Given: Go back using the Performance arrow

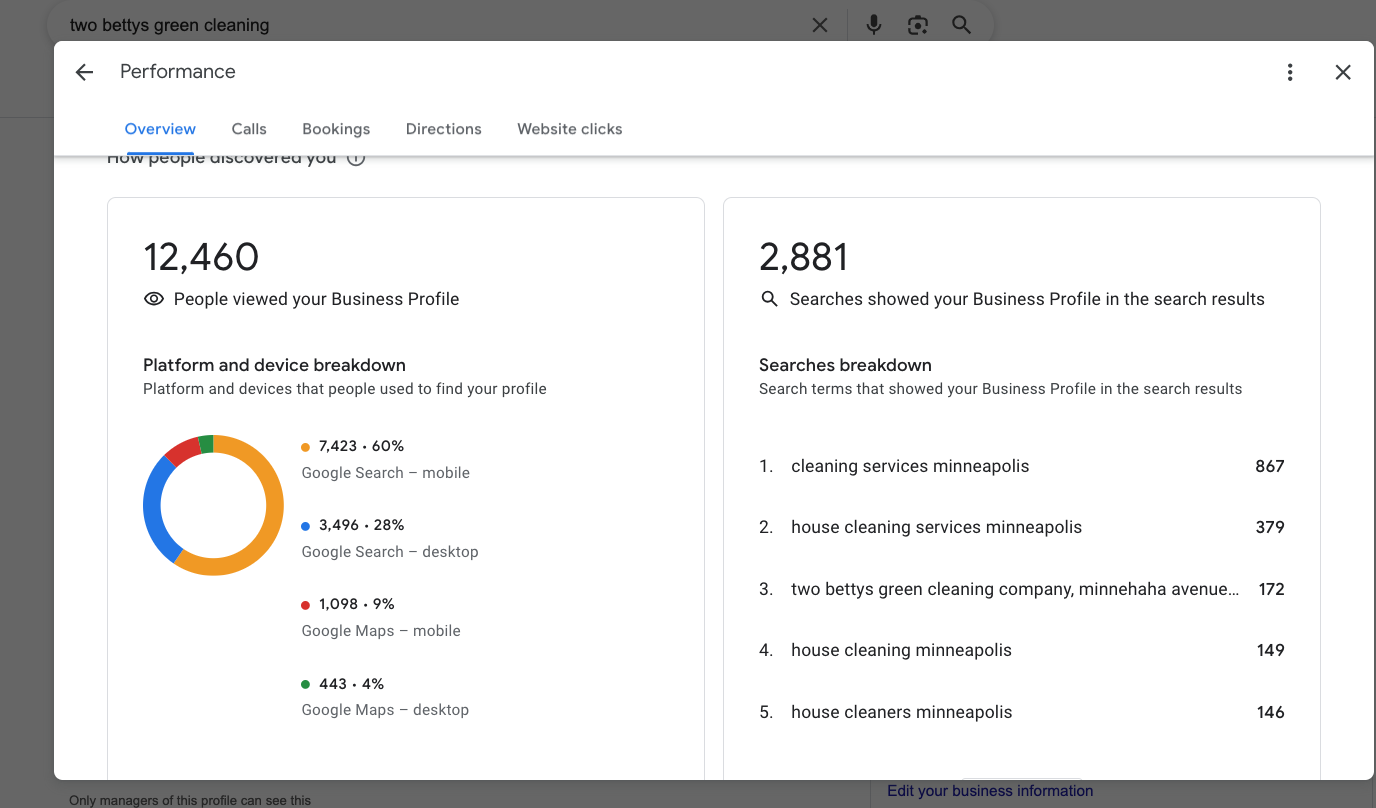Looking at the screenshot, I should pos(84,72).
